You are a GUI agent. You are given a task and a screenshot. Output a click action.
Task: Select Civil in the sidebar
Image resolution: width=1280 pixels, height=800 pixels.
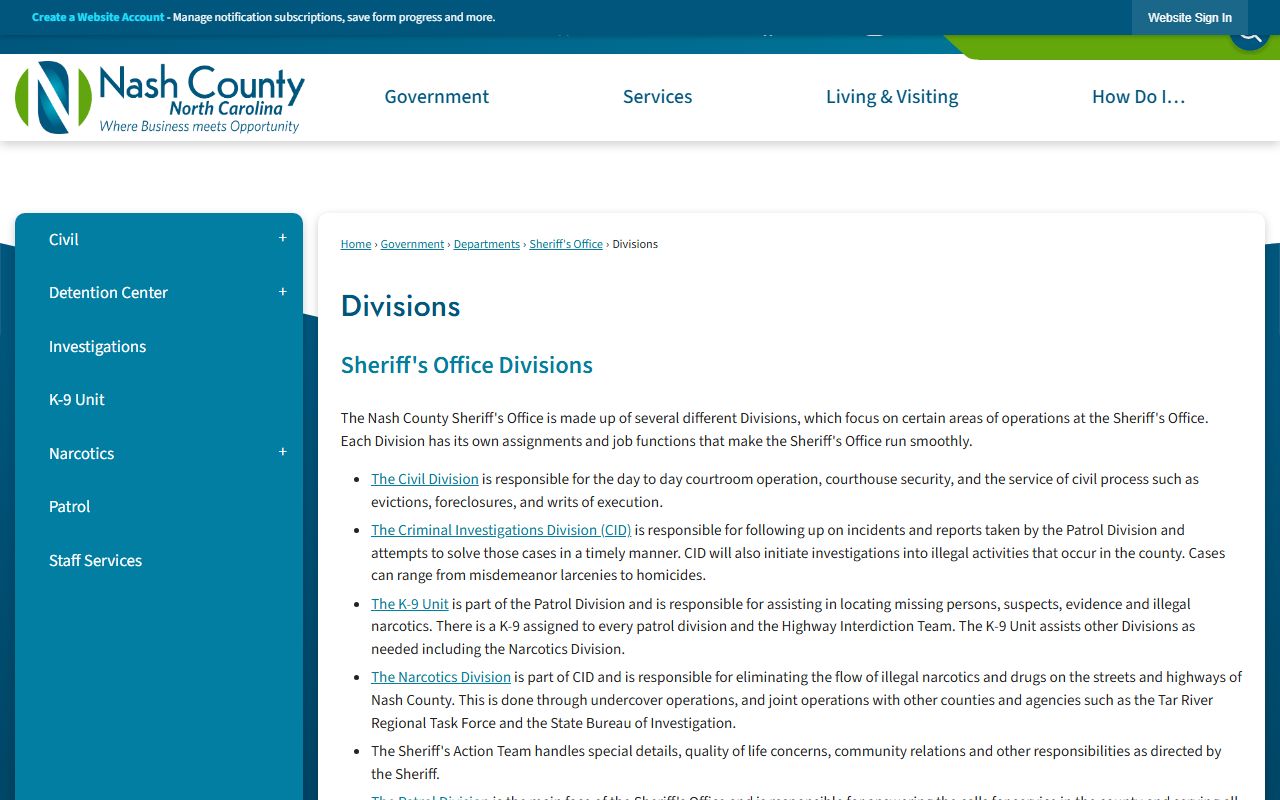click(x=64, y=239)
